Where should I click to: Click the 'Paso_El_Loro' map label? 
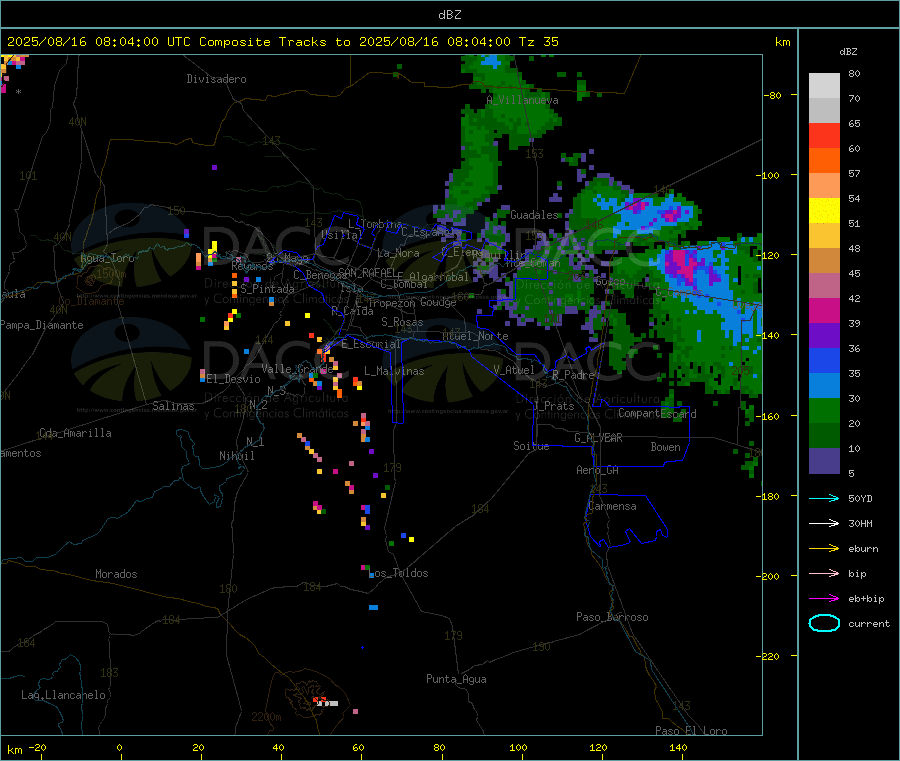pos(692,731)
